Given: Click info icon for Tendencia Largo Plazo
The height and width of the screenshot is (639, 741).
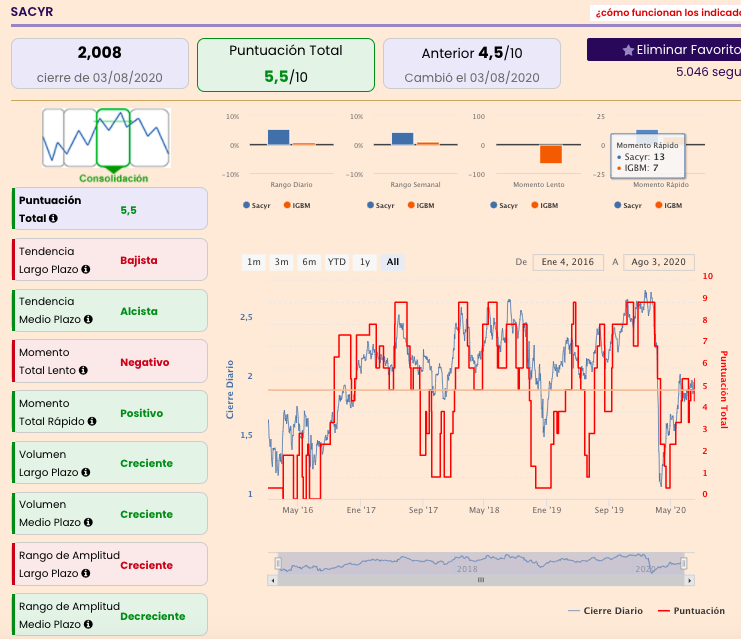Looking at the screenshot, I should [x=86, y=269].
